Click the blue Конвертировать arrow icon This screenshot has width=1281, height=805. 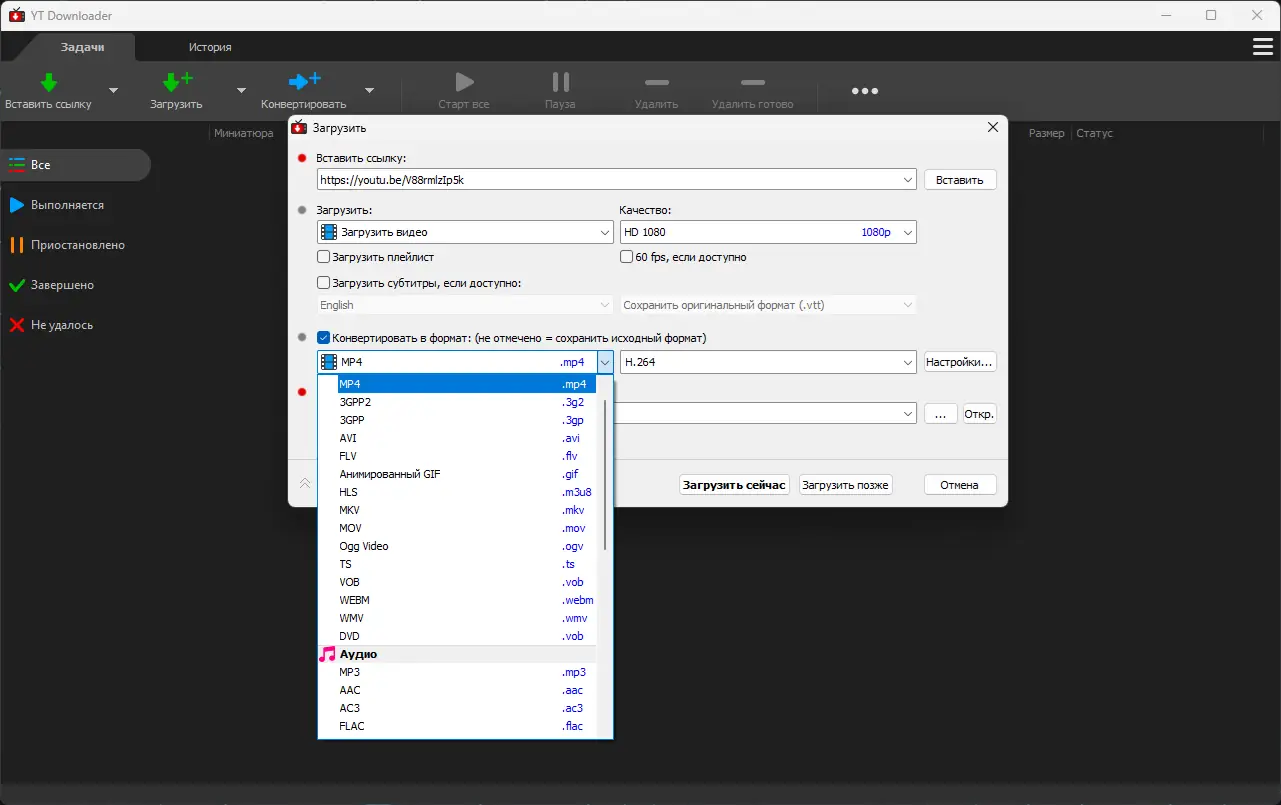[303, 82]
